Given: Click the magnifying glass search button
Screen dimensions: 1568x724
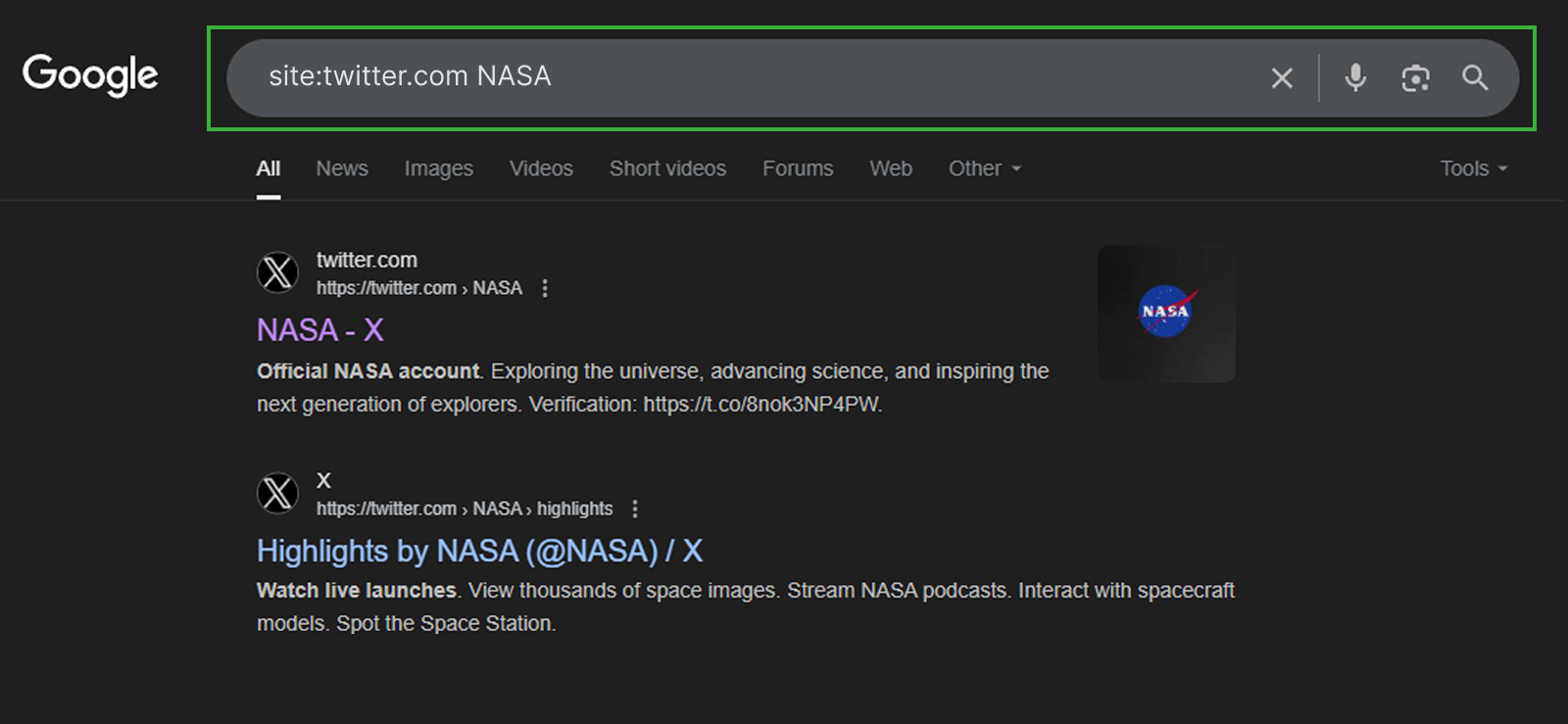Looking at the screenshot, I should coord(1475,77).
